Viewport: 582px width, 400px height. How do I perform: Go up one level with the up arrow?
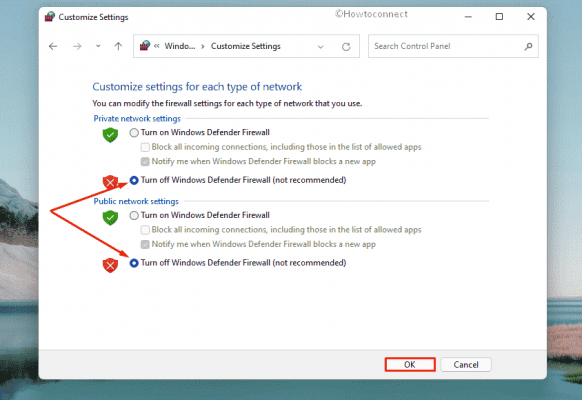(x=118, y=46)
